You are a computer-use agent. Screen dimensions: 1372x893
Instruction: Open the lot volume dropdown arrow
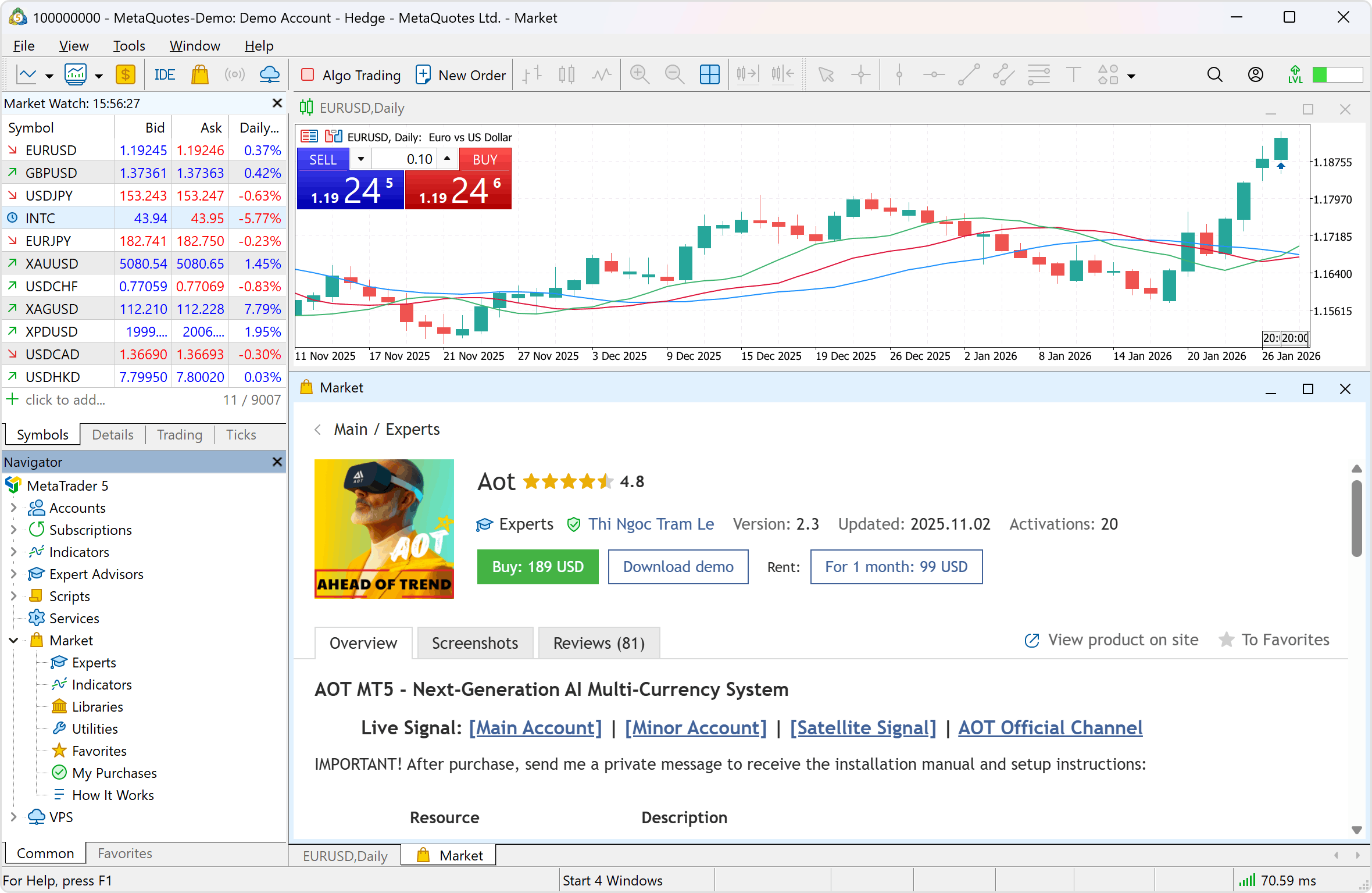(360, 159)
